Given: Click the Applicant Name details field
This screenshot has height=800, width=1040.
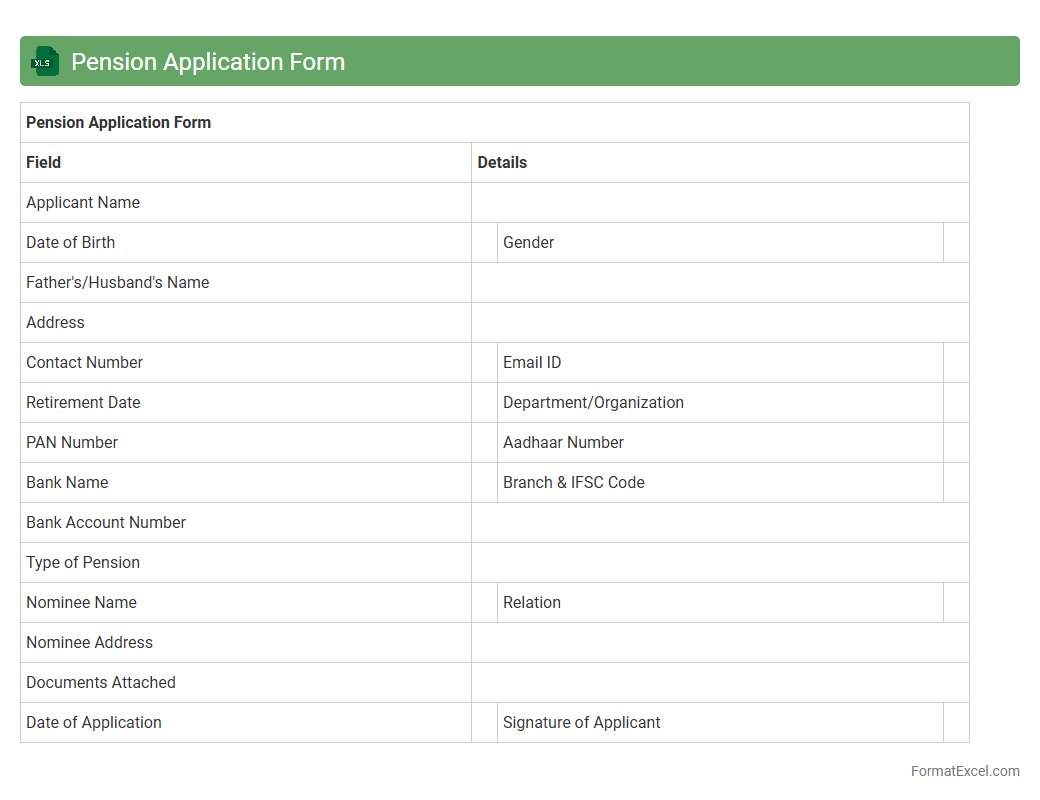Looking at the screenshot, I should (720, 203).
